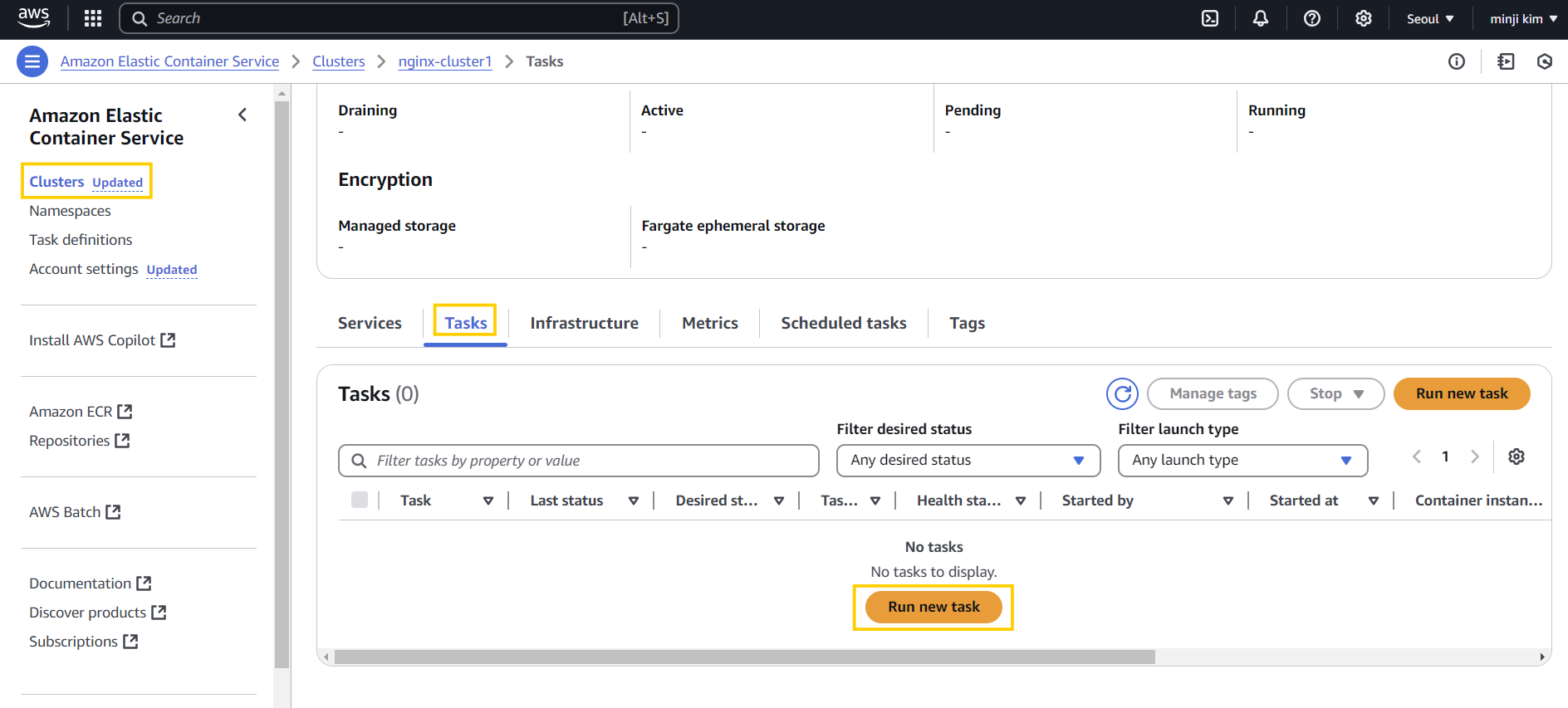Open the minji kim account menu

(x=1523, y=18)
